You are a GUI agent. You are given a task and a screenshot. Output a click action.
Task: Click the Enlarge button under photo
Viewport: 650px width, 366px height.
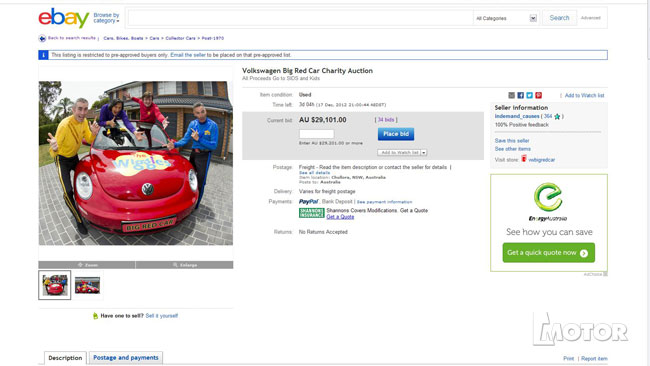[x=184, y=265]
